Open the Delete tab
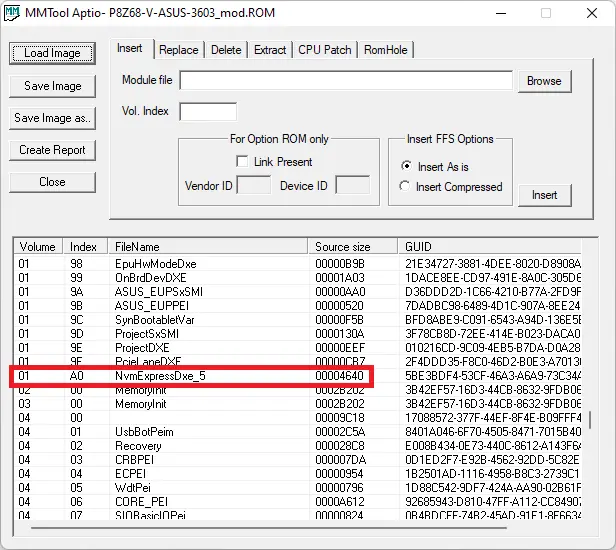The width and height of the screenshot is (616, 550). (x=226, y=50)
